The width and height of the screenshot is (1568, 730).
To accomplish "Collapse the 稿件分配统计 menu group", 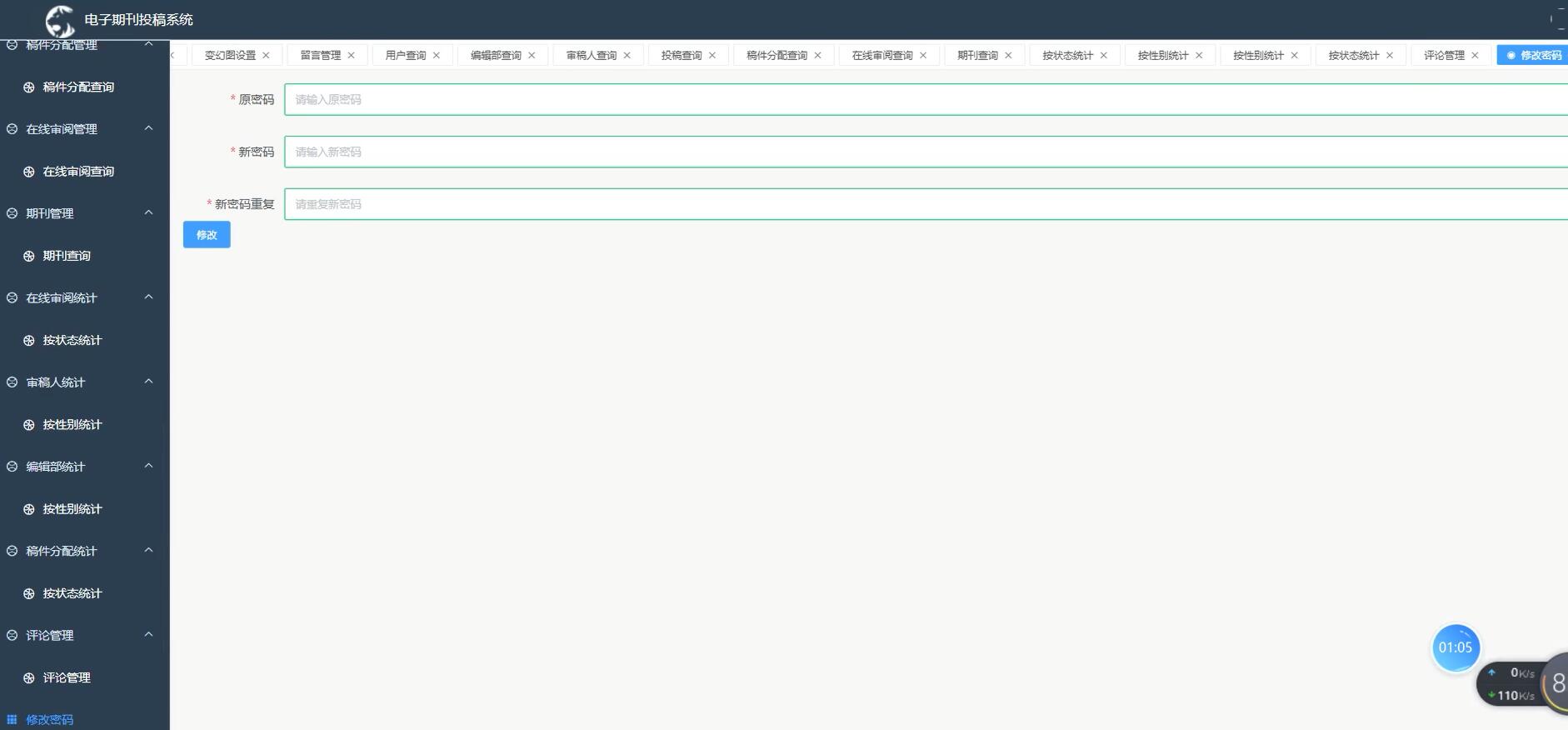I will tap(148, 550).
